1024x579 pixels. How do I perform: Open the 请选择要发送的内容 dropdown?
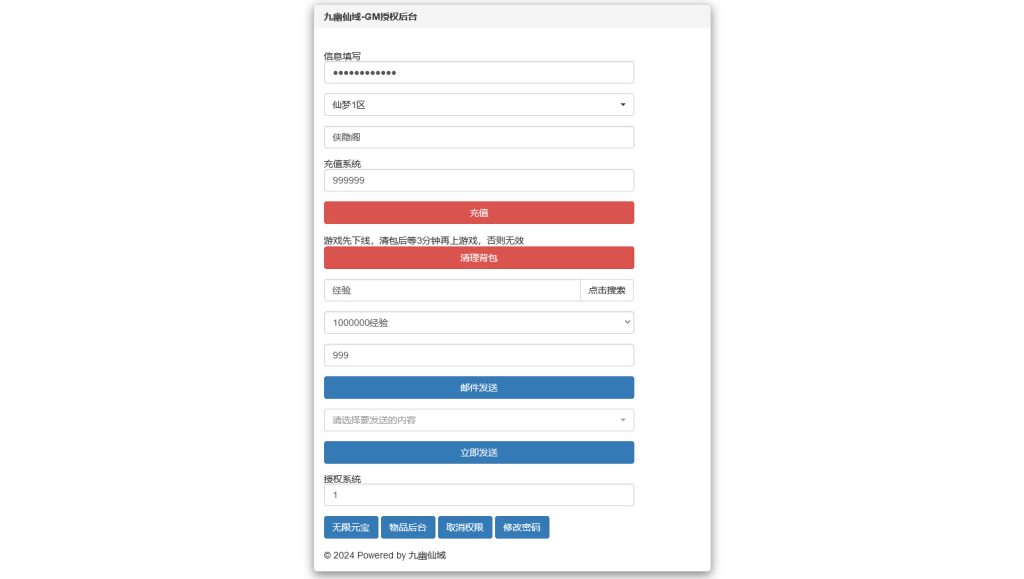[478, 420]
